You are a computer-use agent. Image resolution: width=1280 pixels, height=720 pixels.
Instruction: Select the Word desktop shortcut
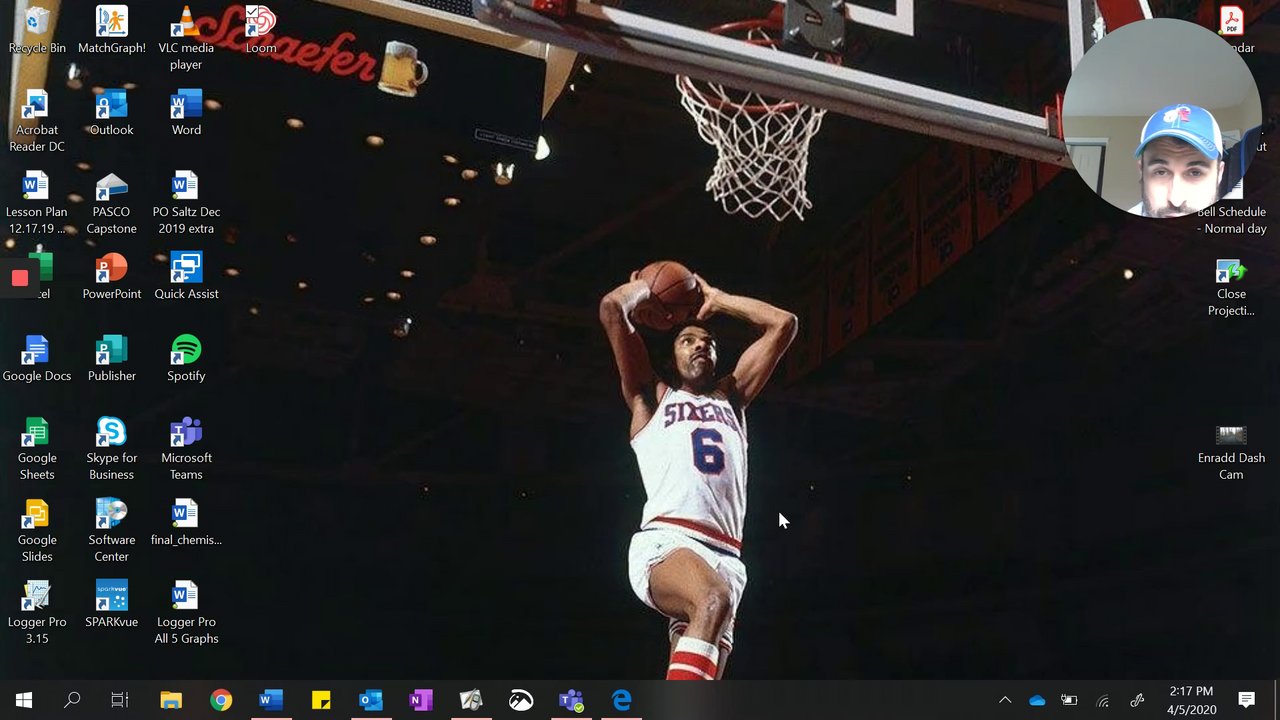pyautogui.click(x=186, y=112)
